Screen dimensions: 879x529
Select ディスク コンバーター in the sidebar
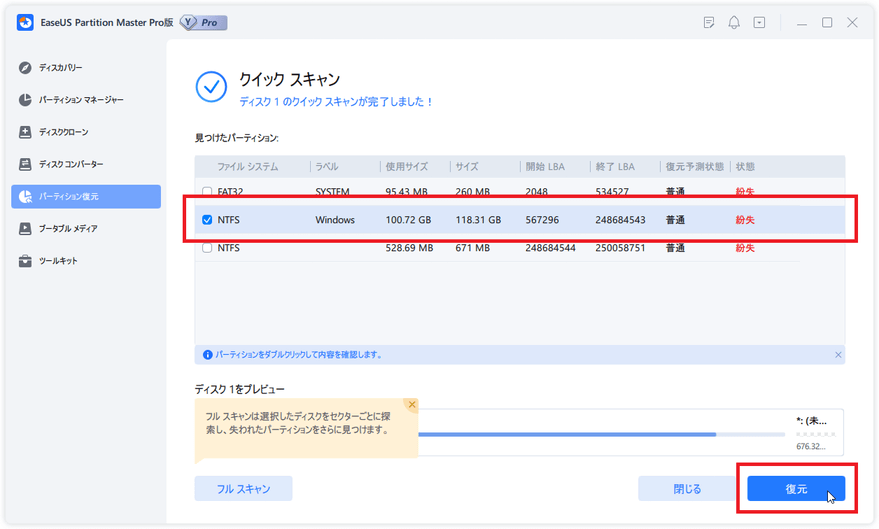coord(70,164)
